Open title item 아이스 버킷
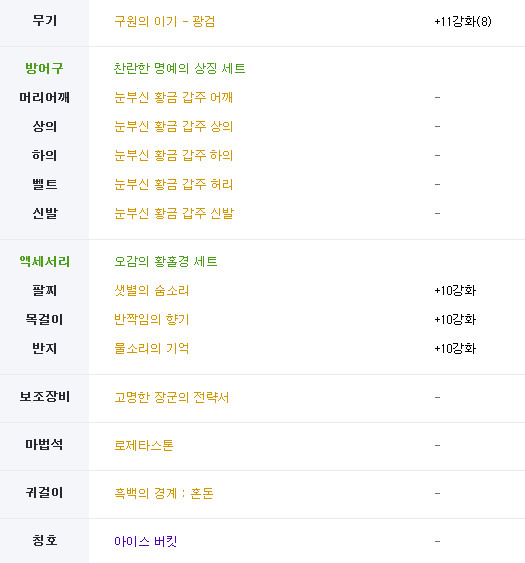 tap(145, 541)
